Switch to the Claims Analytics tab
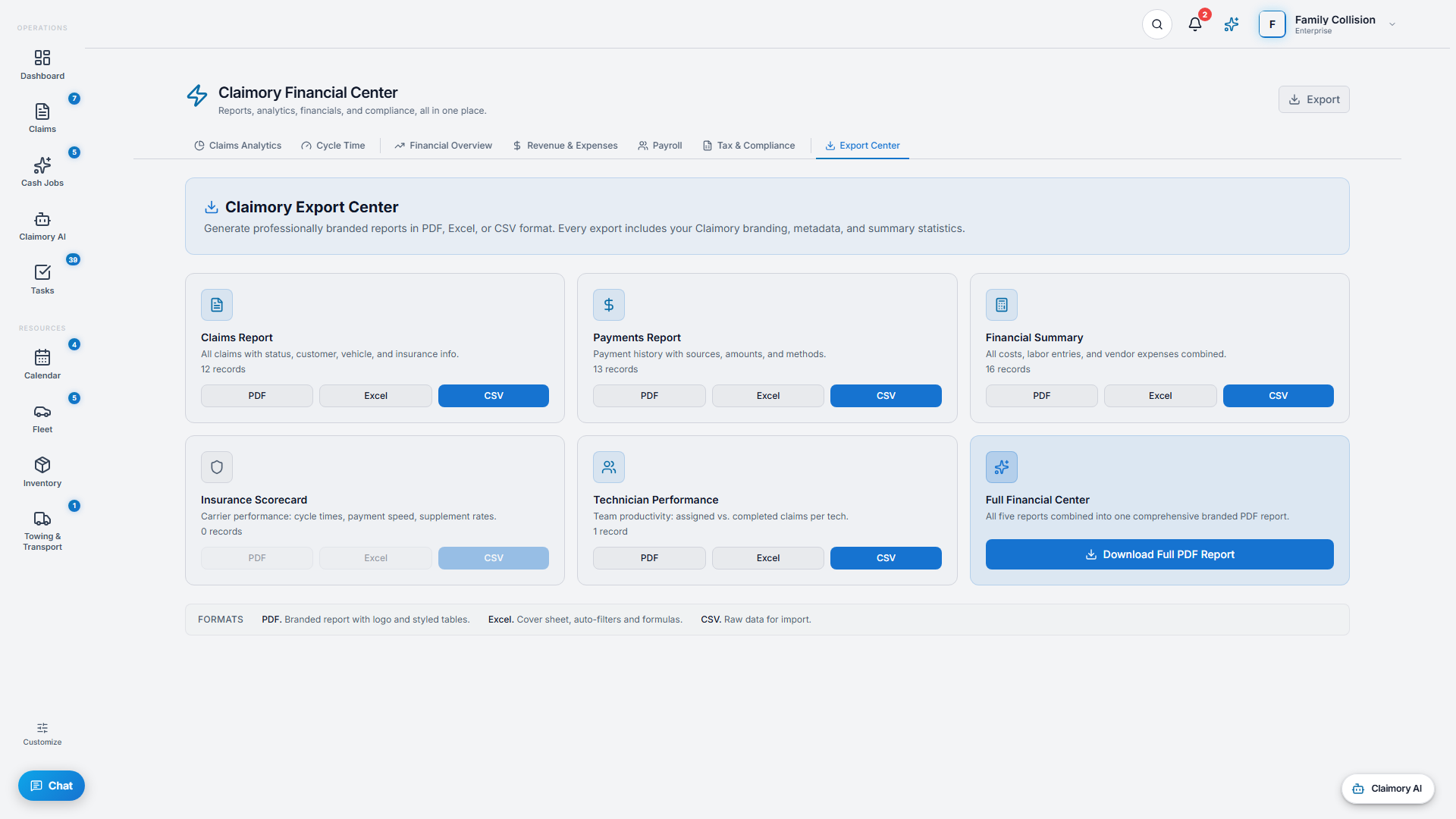Image resolution: width=1456 pixels, height=819 pixels. (237, 146)
